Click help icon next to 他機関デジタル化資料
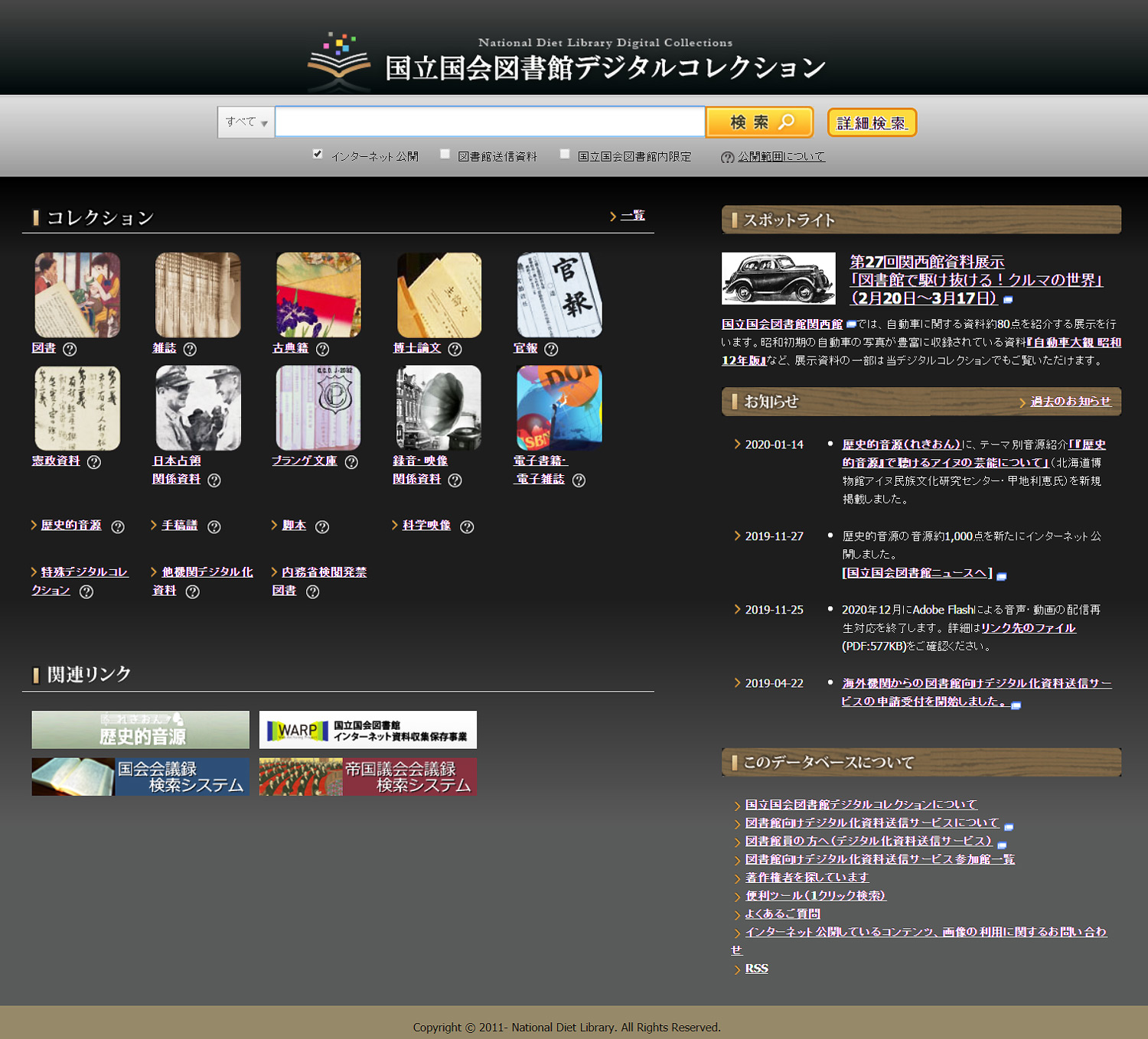The width and height of the screenshot is (1148, 1039). point(193,591)
